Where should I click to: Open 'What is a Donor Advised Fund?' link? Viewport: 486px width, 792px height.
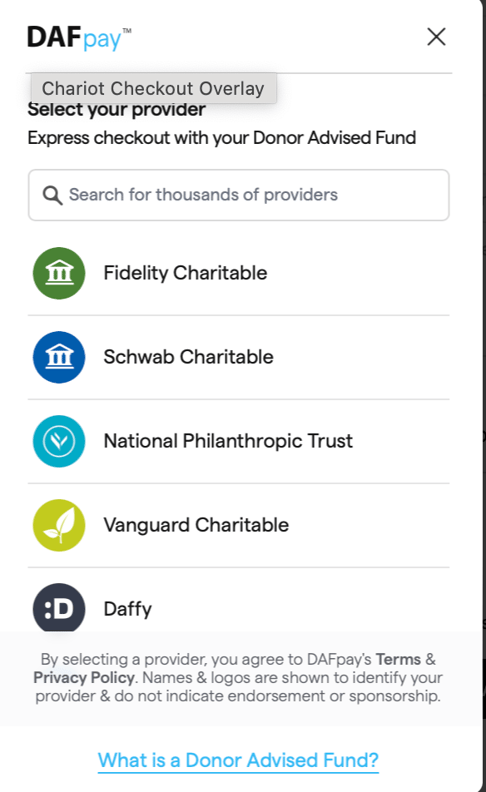238,760
